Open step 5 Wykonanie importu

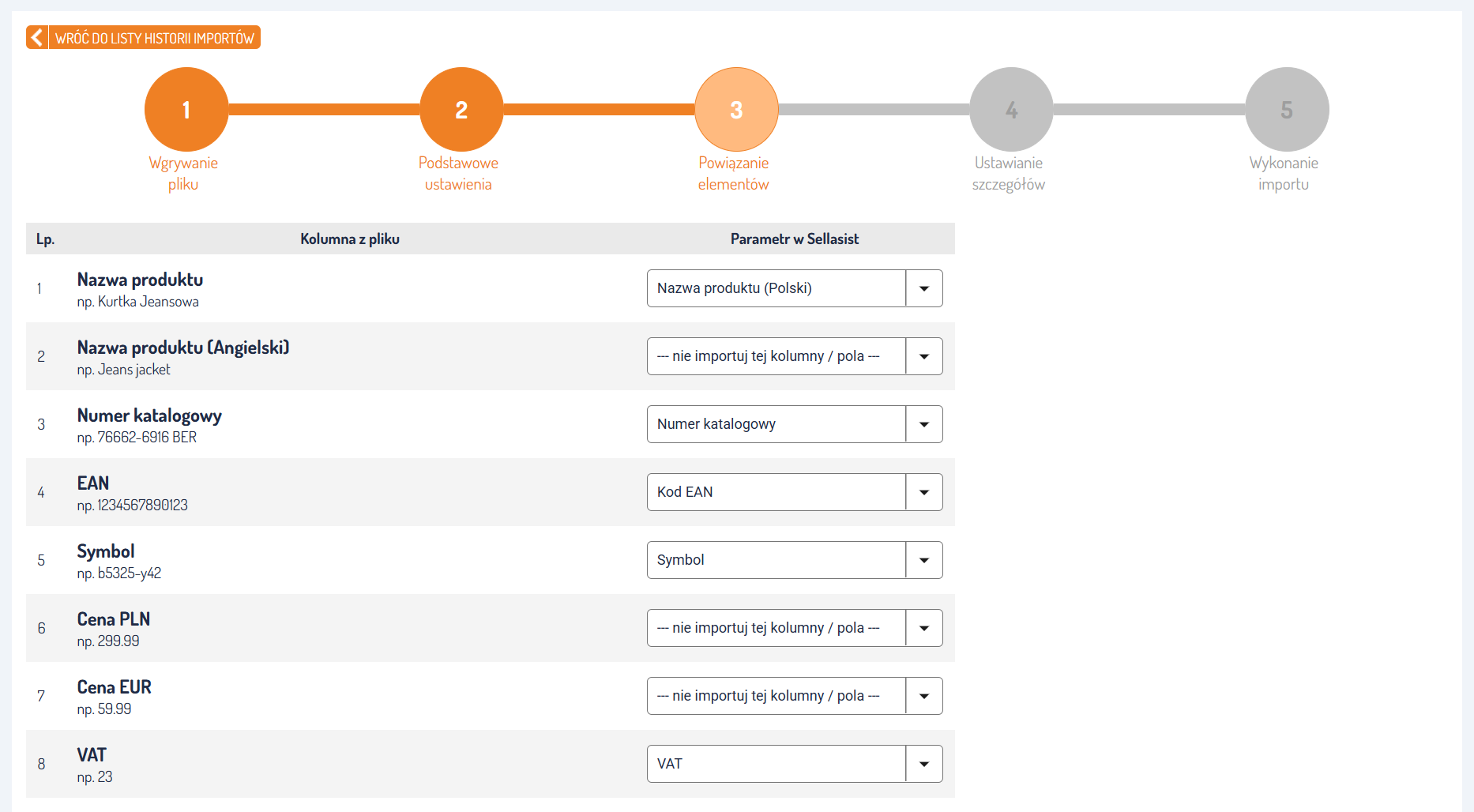[x=1287, y=110]
